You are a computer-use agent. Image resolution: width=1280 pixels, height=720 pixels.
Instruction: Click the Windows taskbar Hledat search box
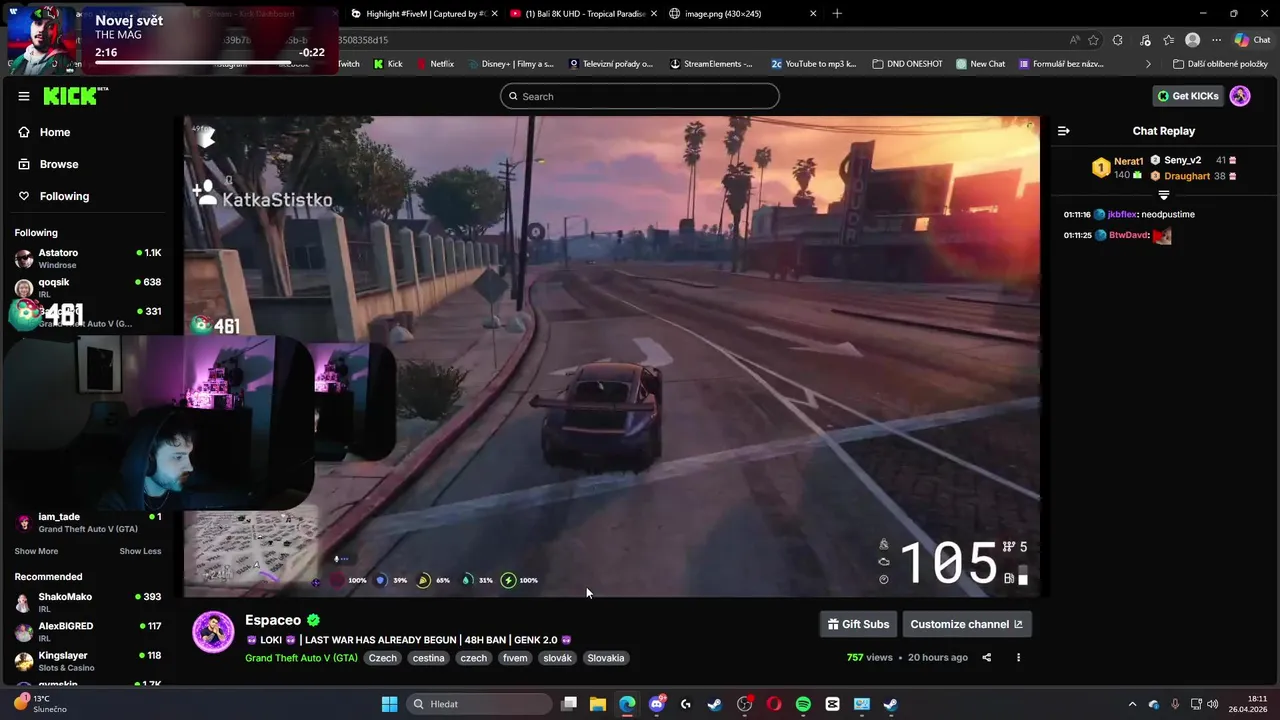pos(479,704)
